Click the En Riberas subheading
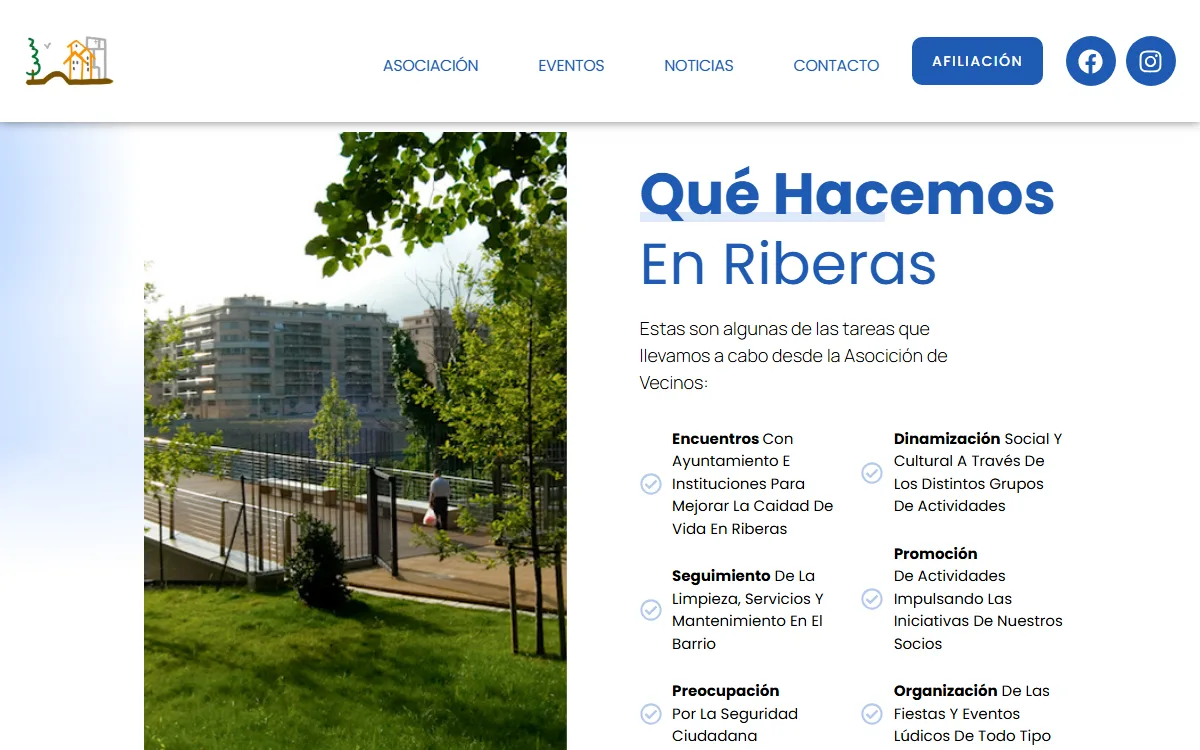 click(x=788, y=264)
